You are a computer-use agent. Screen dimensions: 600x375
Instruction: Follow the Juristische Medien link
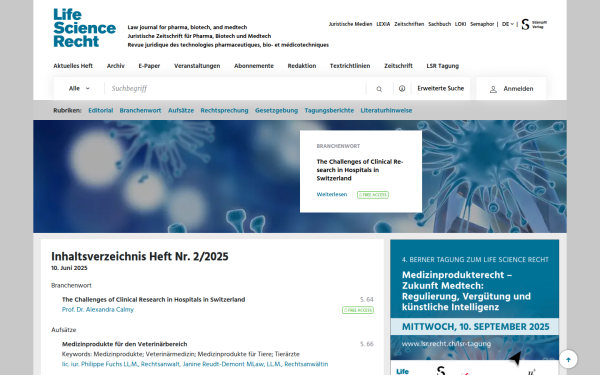(x=350, y=24)
